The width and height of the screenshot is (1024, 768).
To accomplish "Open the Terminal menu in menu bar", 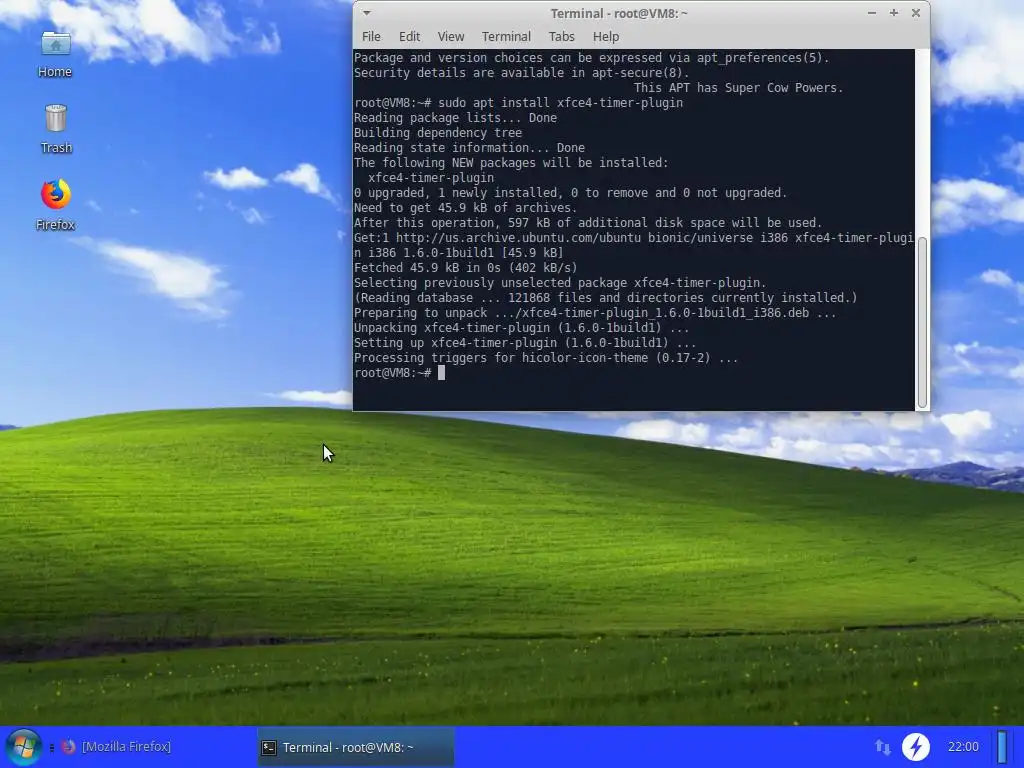I will point(506,37).
